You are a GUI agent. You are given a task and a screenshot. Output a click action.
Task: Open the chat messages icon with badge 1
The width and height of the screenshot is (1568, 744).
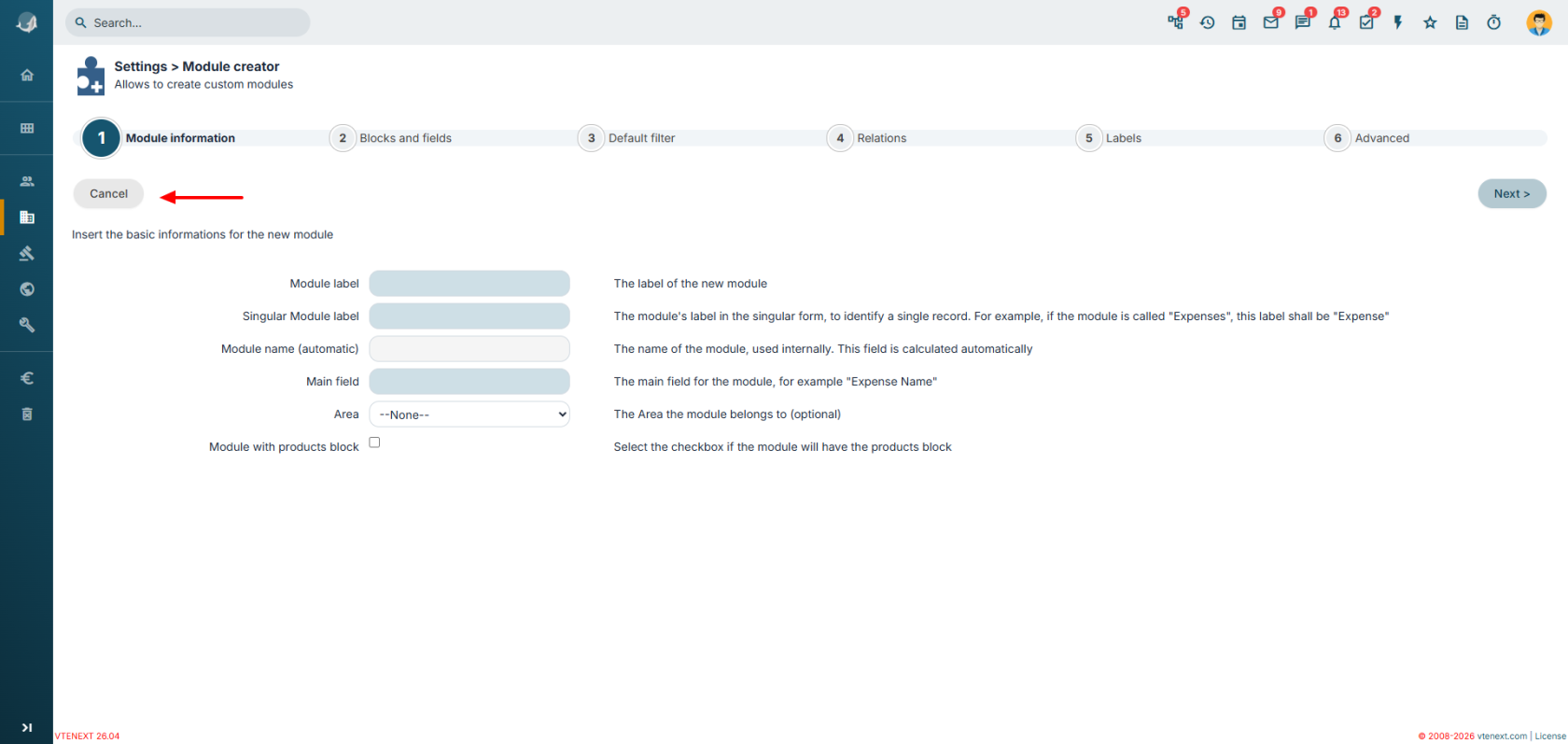coord(1303,22)
